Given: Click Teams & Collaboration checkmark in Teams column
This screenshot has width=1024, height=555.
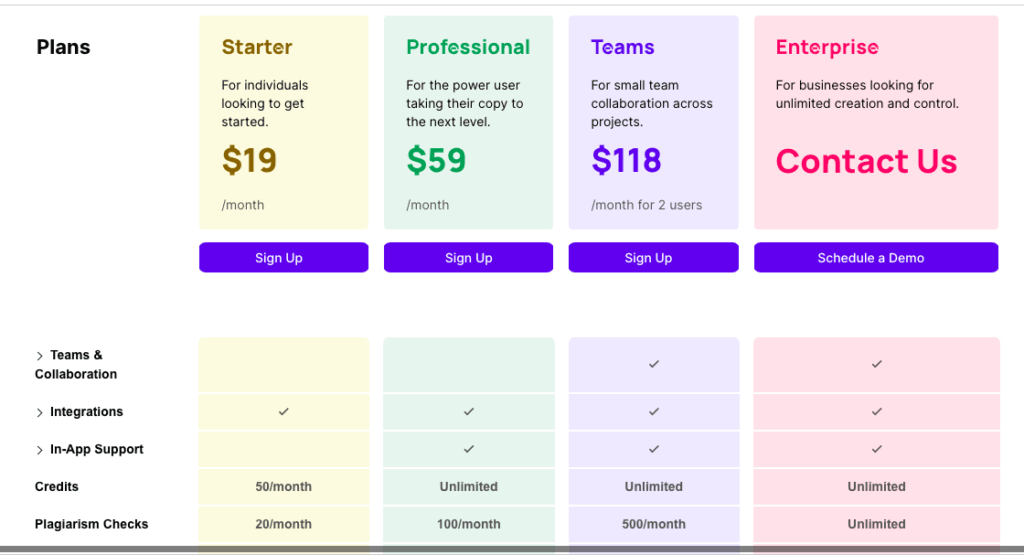Looking at the screenshot, I should coord(654,364).
